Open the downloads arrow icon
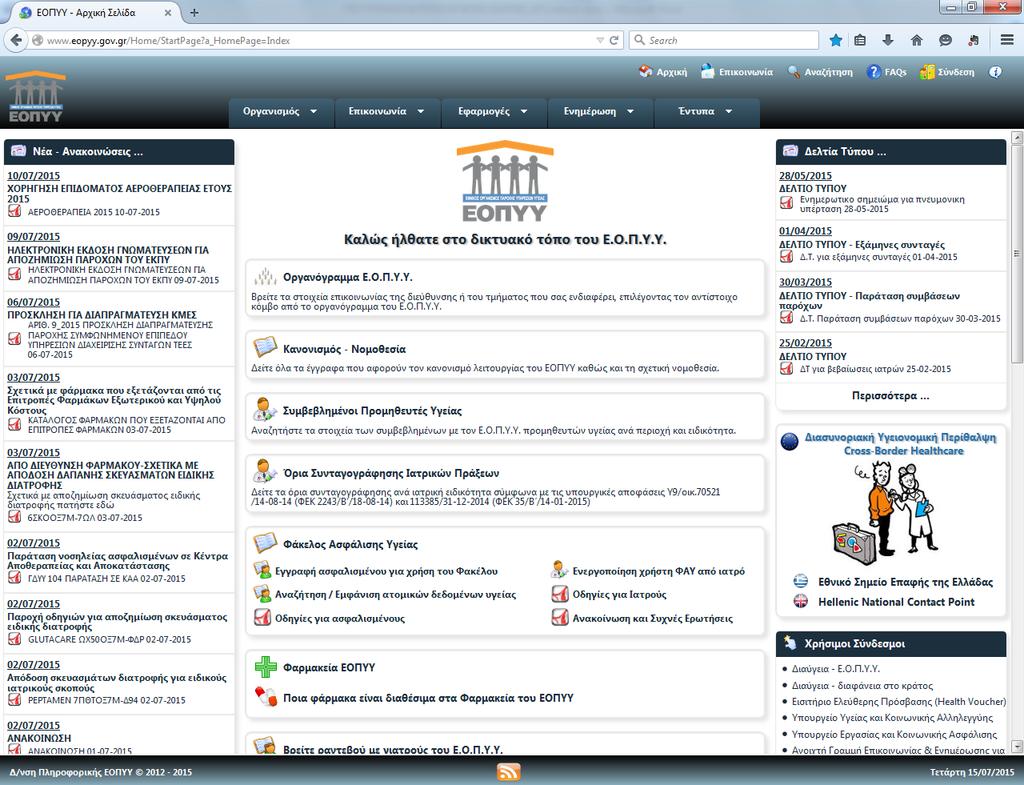Image resolution: width=1024 pixels, height=785 pixels. (888, 40)
